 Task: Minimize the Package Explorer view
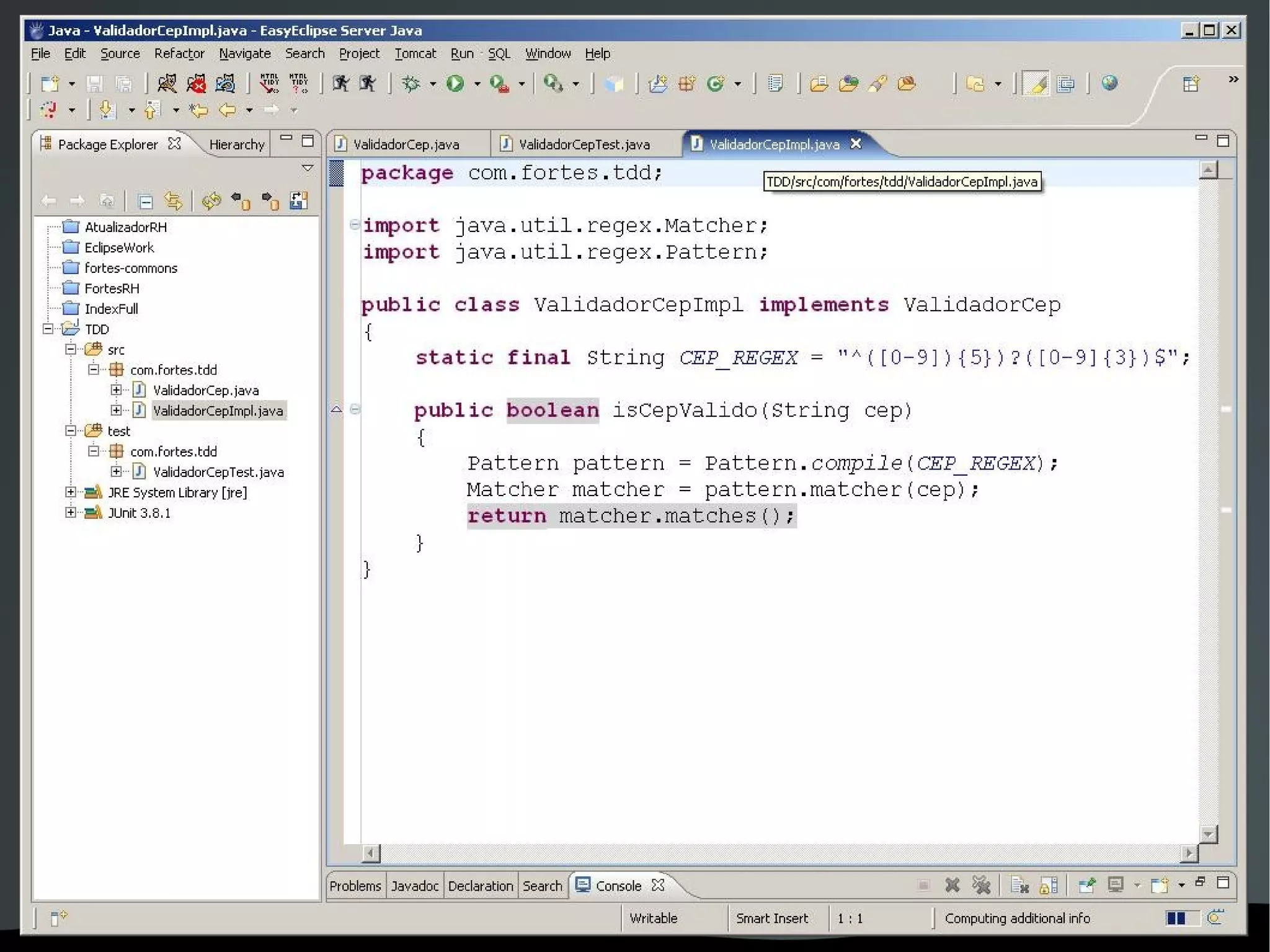(286, 138)
